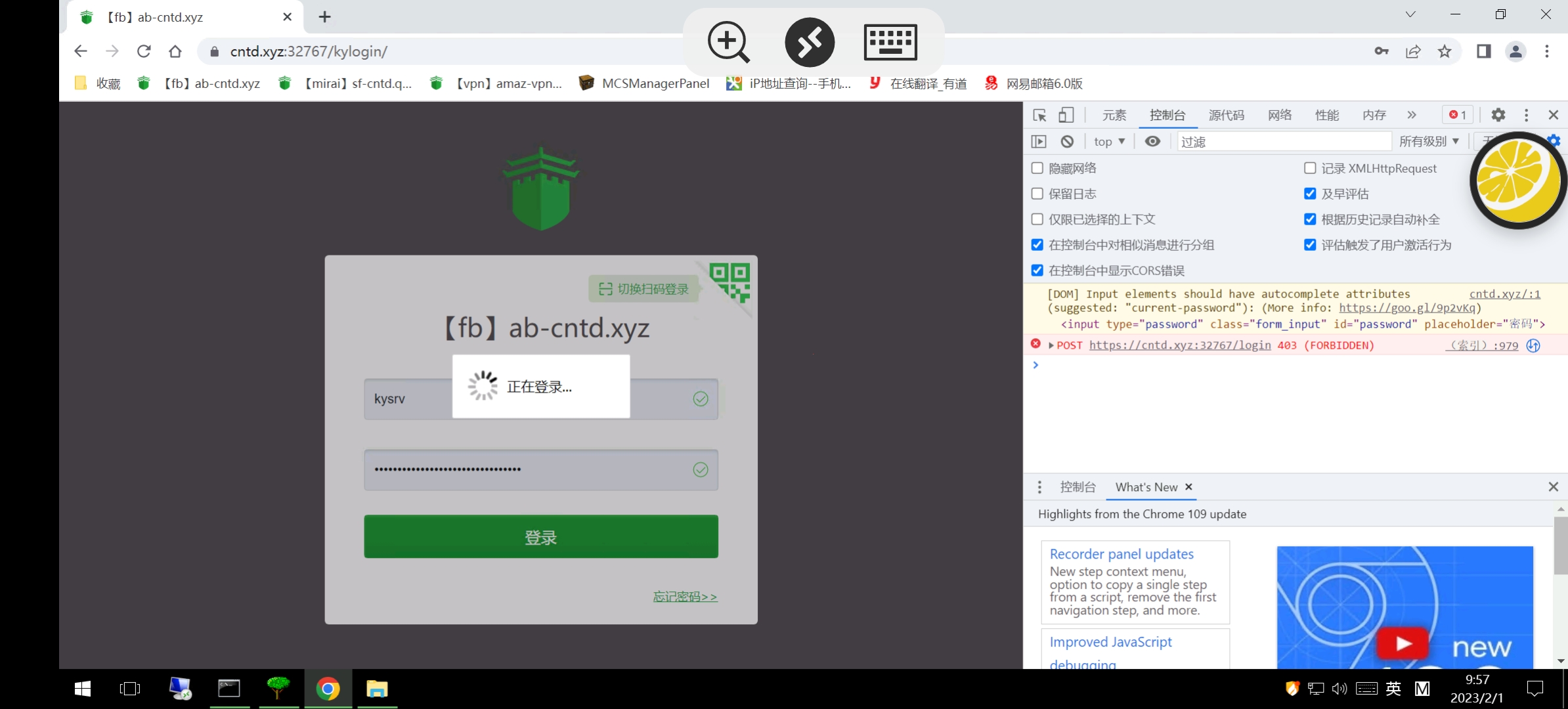Image resolution: width=1568 pixels, height=709 pixels.
Task: Open the 所有级别 log level dropdown
Action: tap(1429, 141)
